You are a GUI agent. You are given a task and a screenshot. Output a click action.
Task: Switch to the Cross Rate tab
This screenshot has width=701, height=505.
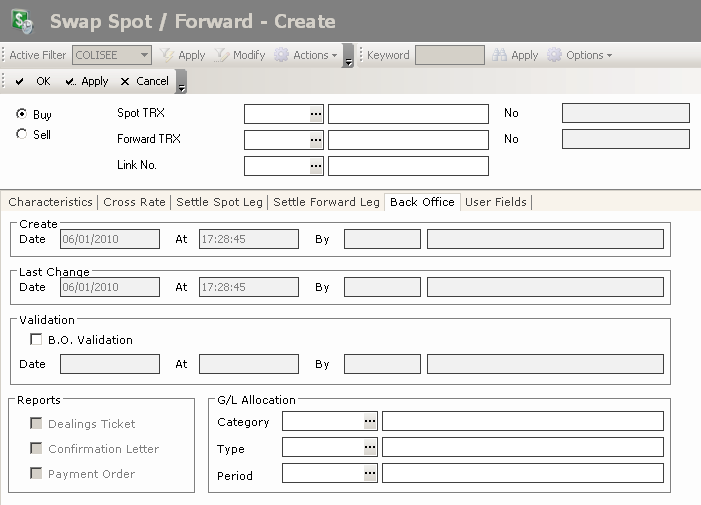coord(134,202)
